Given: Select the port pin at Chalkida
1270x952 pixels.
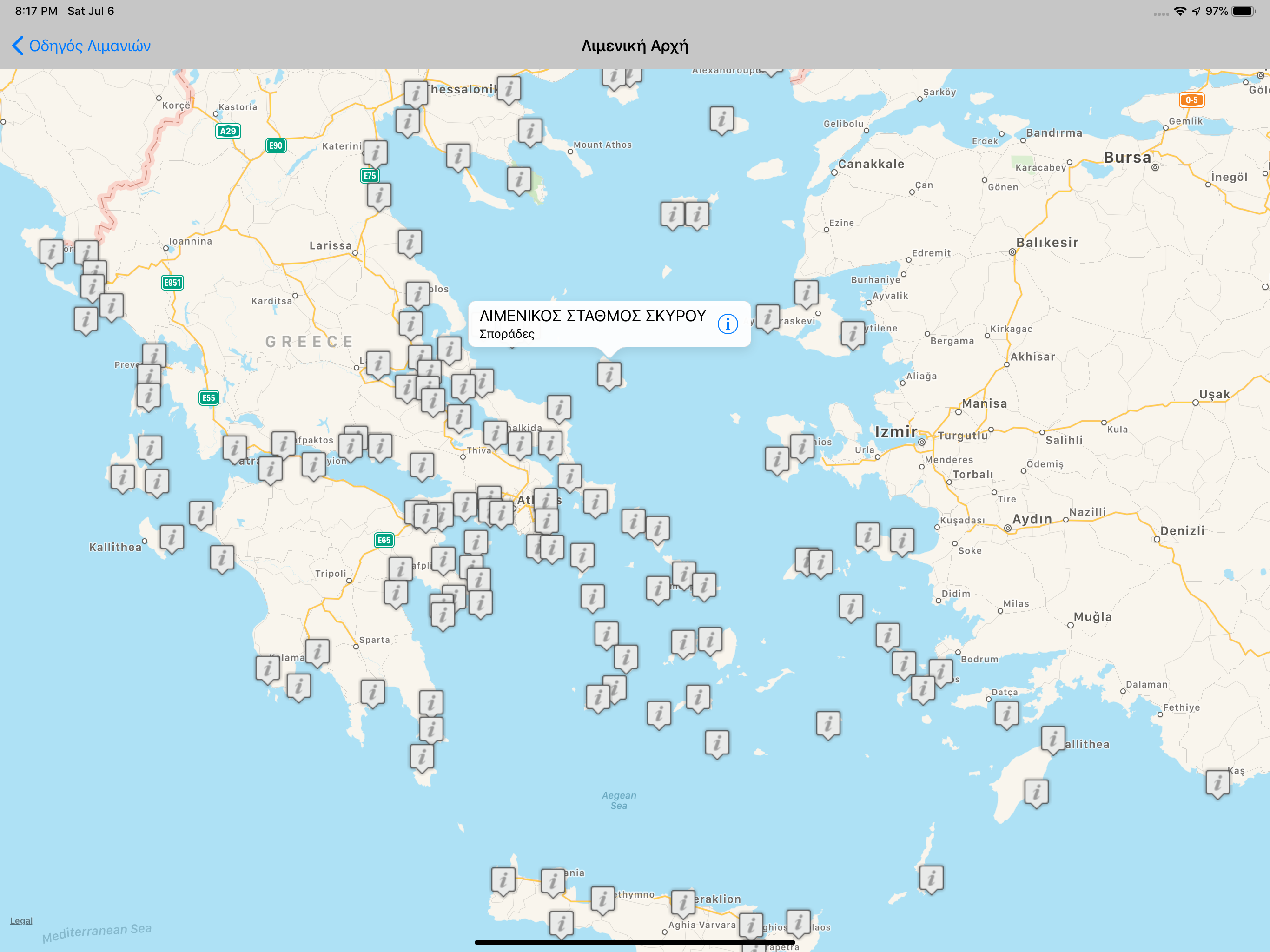Looking at the screenshot, I should pyautogui.click(x=495, y=435).
